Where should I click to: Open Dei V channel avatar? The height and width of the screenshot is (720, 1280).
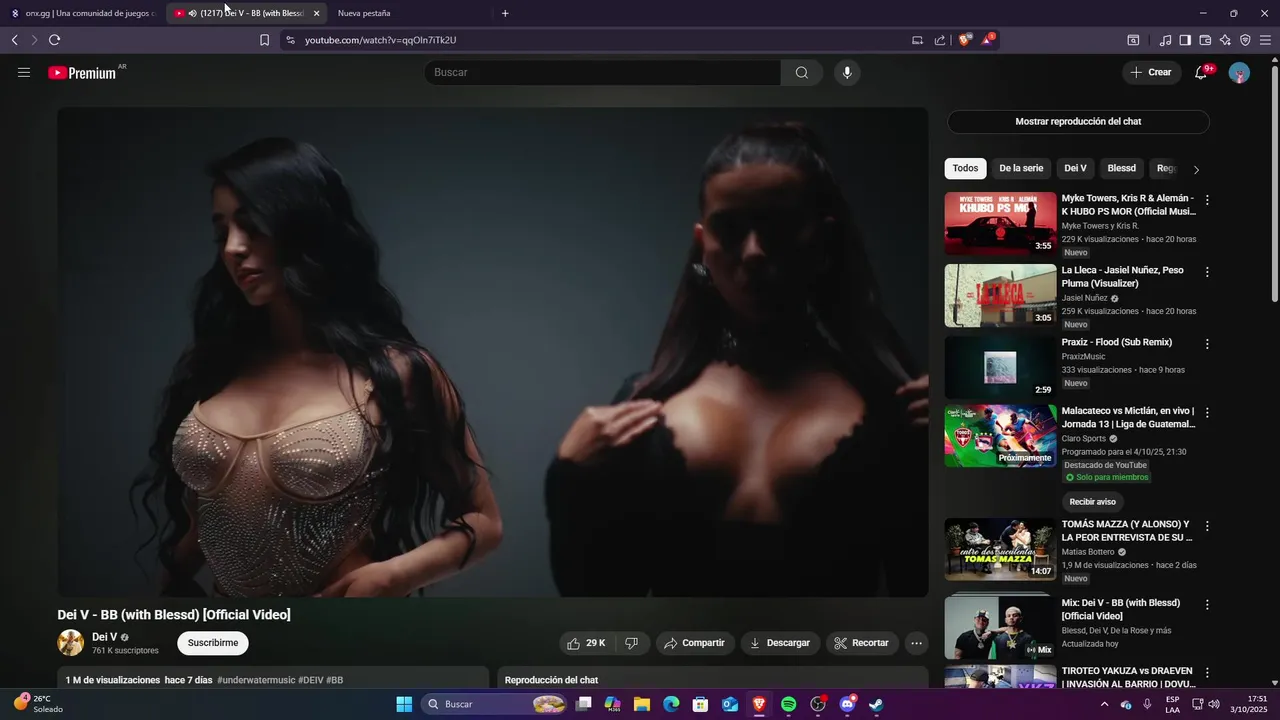tap(71, 643)
